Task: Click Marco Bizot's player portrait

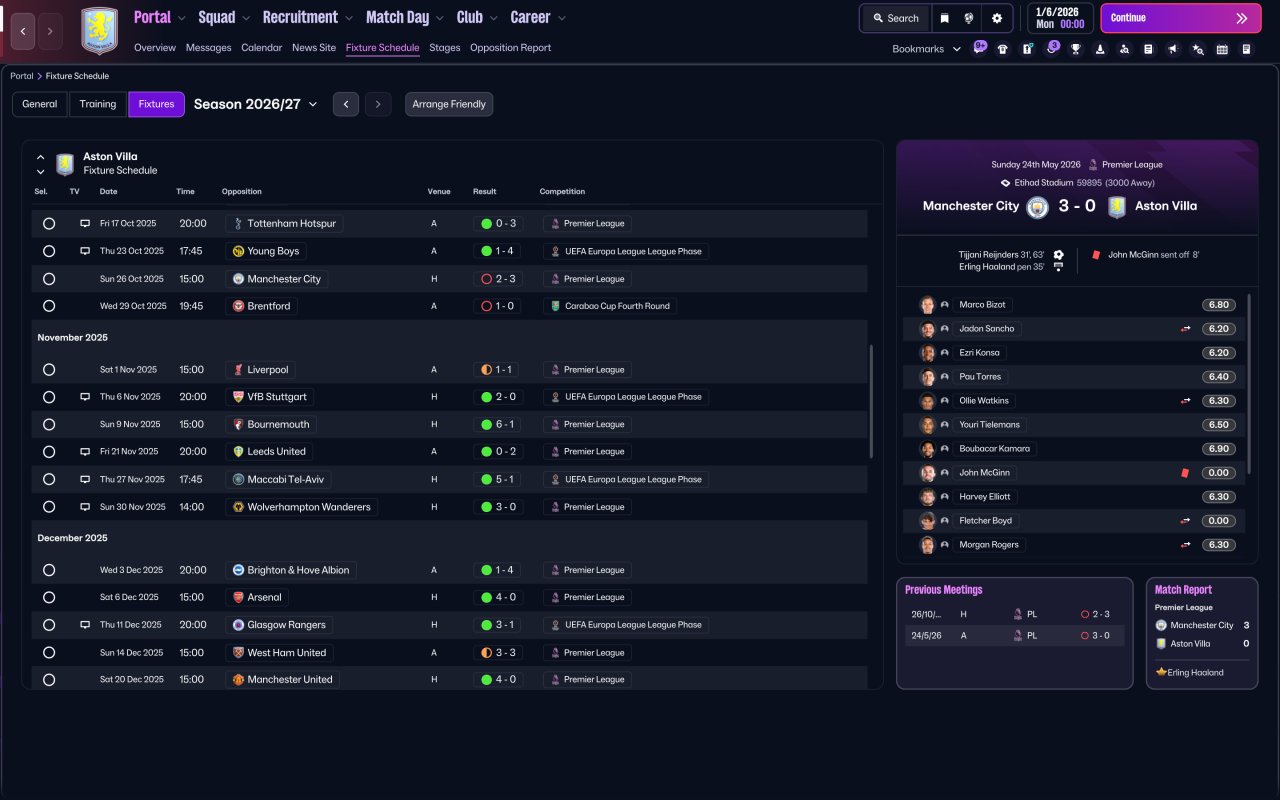Action: click(927, 305)
